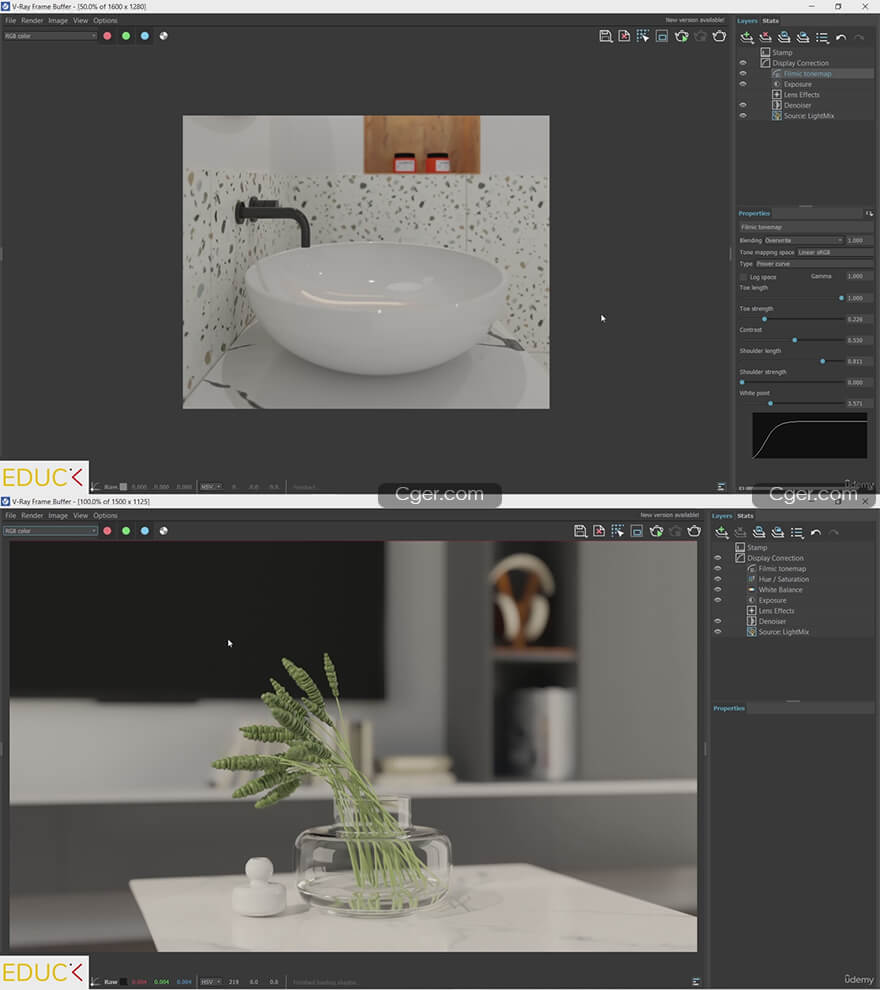Enable the Log space checkbox
880x990 pixels.
click(743, 277)
